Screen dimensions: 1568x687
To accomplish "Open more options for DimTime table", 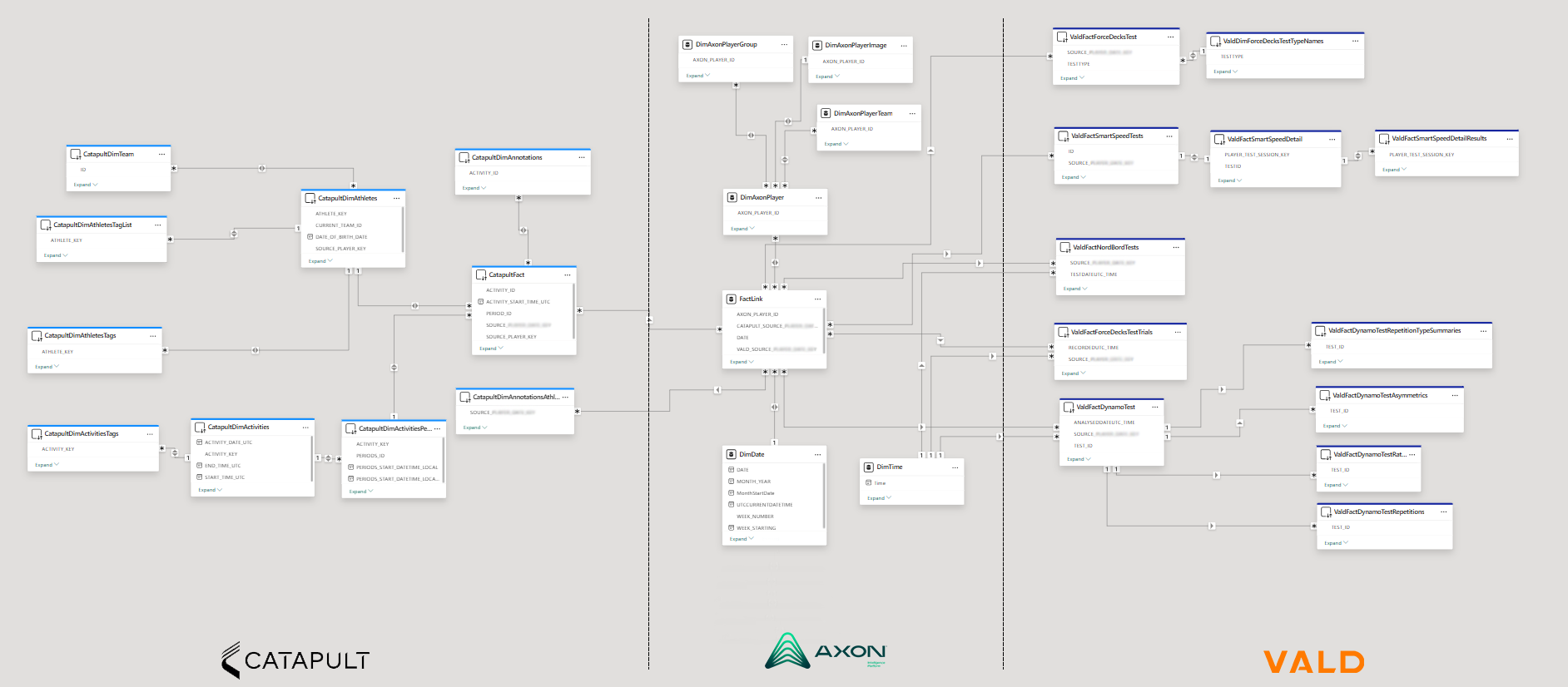I will point(955,467).
